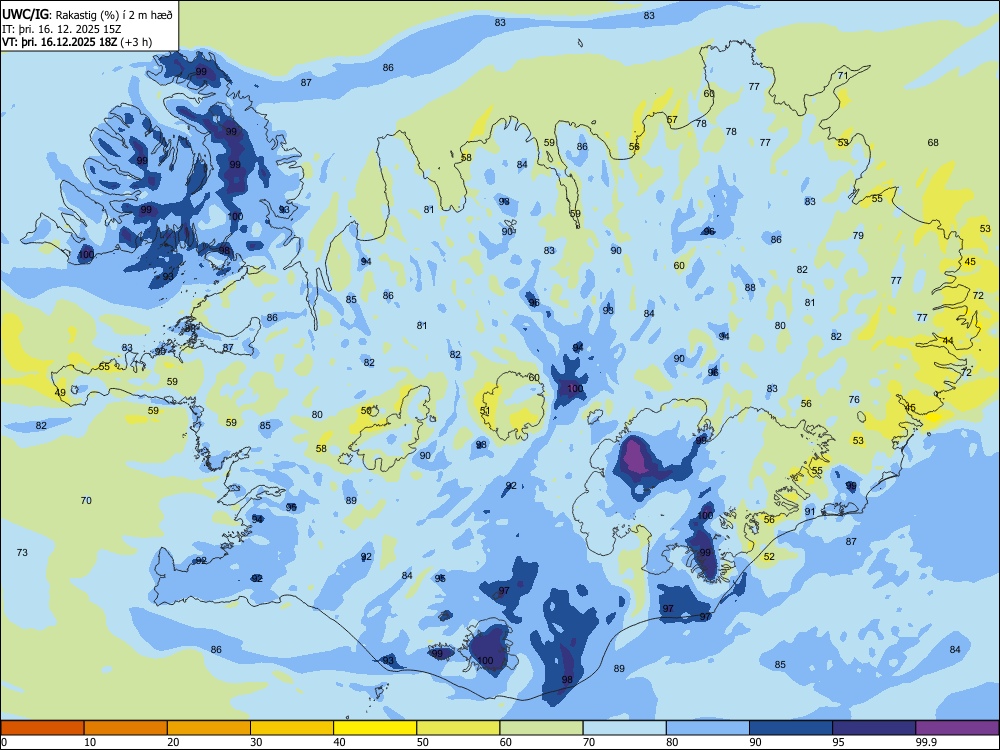Click the map value '52' on the southeast coast
Image resolution: width=1000 pixels, height=750 pixels.
[769, 557]
